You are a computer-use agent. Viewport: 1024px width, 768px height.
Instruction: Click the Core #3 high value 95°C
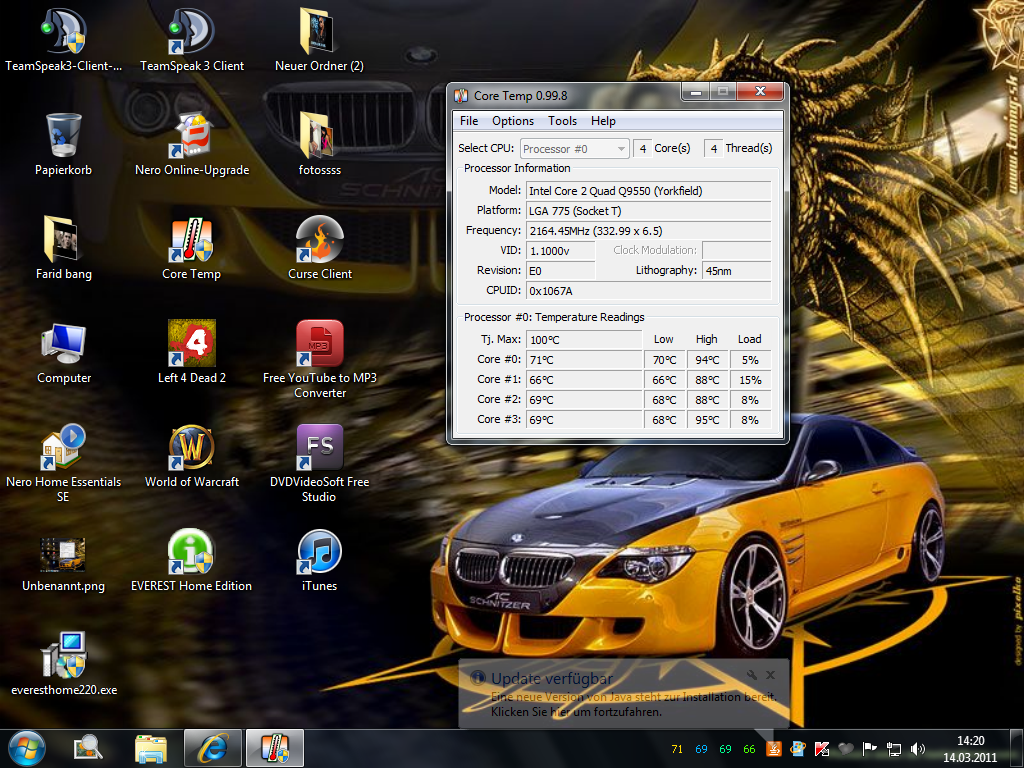(x=707, y=420)
